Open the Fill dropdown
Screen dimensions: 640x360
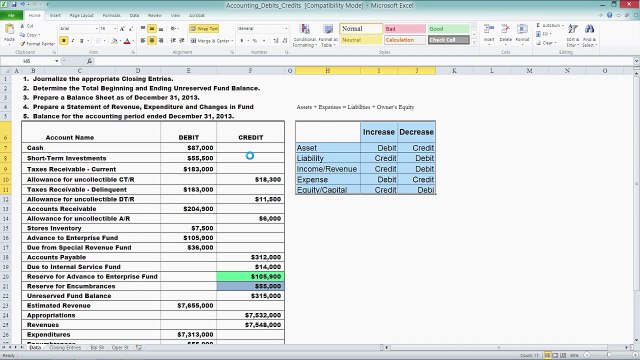pyautogui.click(x=544, y=34)
